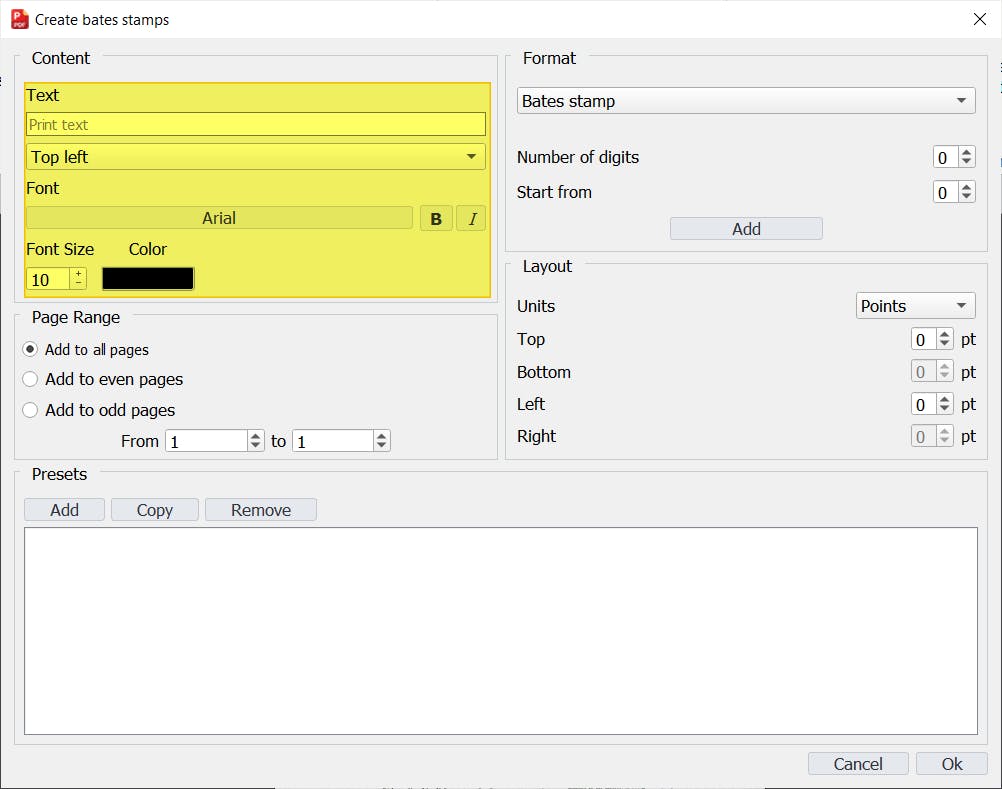Click the Print text input field
The width and height of the screenshot is (1002, 789).
tap(256, 123)
